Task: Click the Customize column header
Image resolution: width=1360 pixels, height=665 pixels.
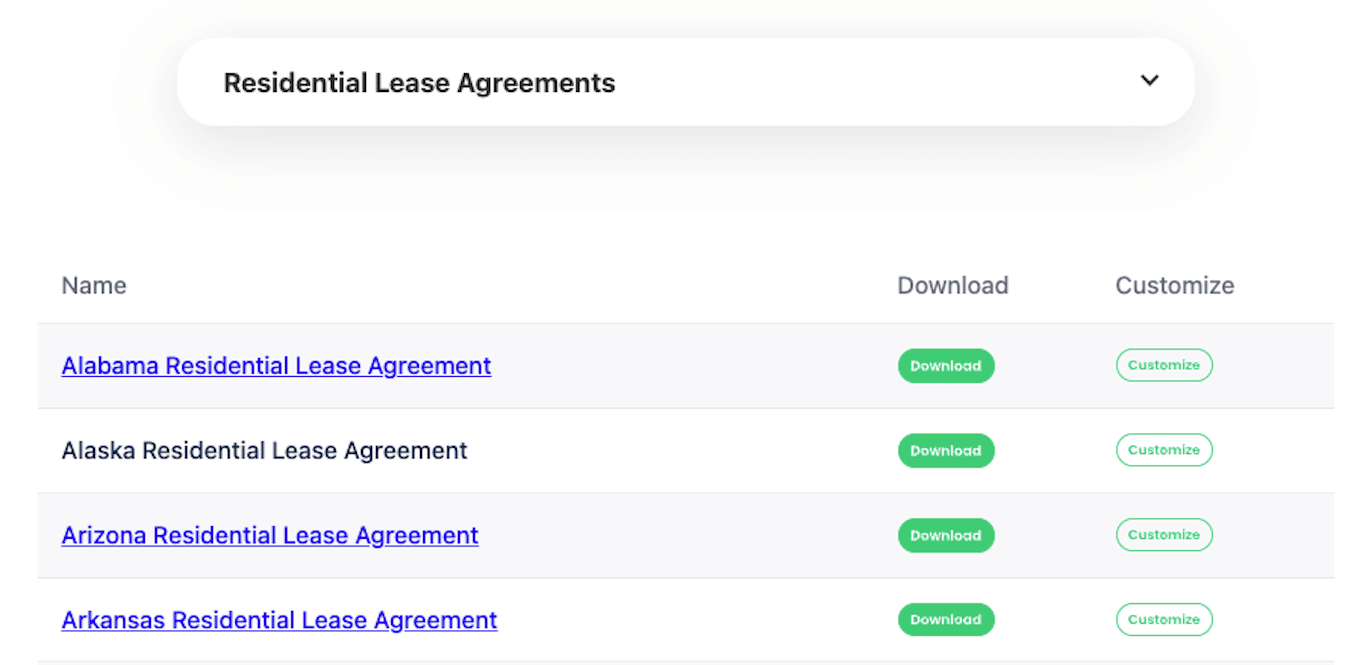Action: [x=1174, y=286]
